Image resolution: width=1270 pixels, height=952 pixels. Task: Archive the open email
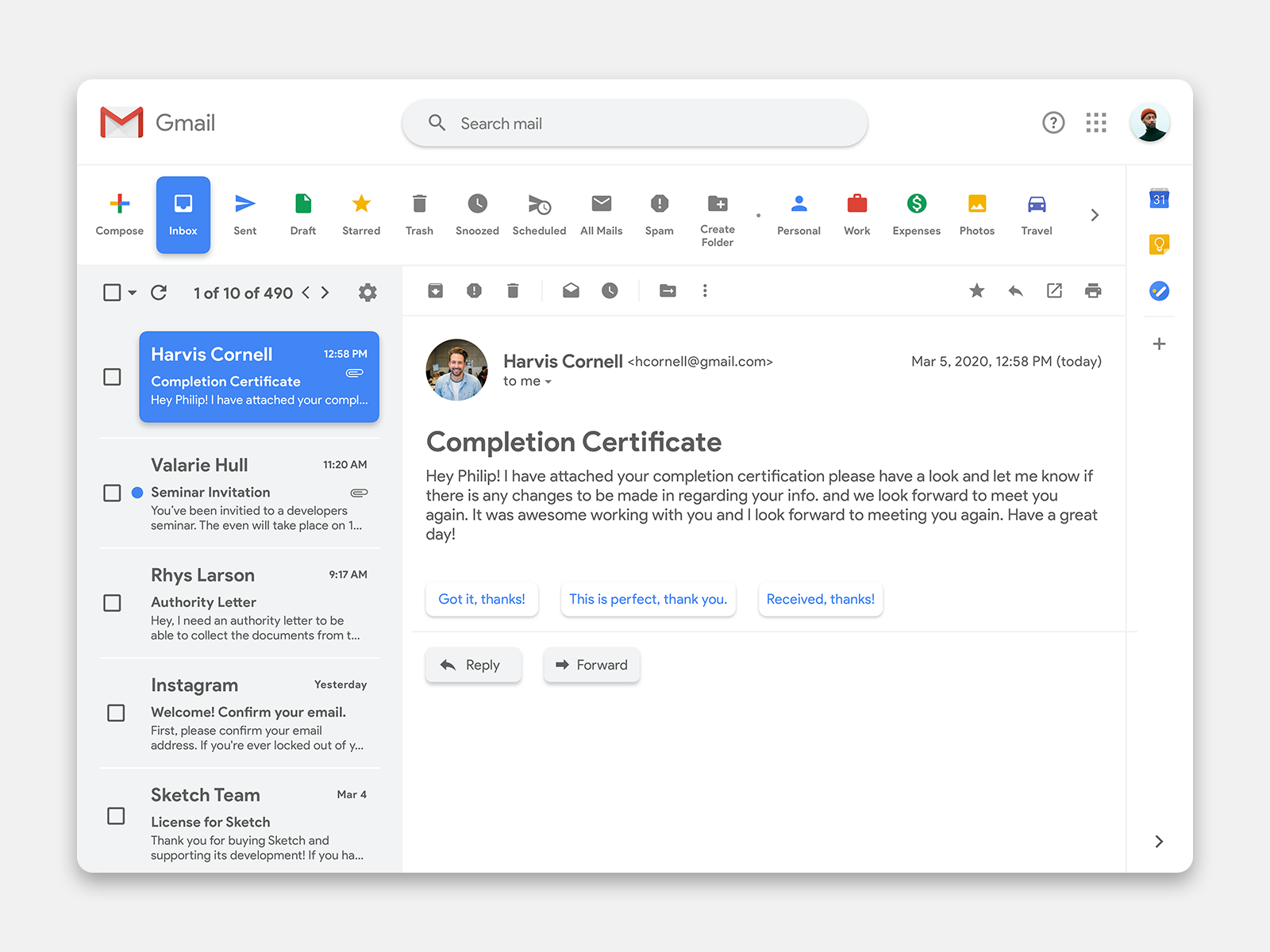(x=435, y=290)
